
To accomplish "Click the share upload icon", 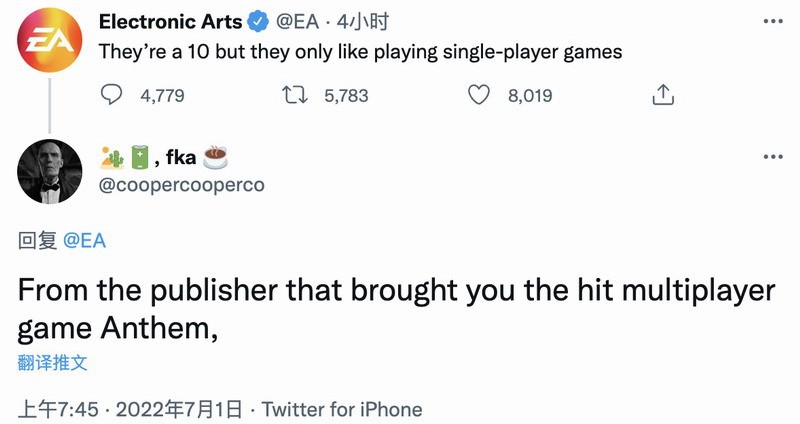I will point(661,95).
